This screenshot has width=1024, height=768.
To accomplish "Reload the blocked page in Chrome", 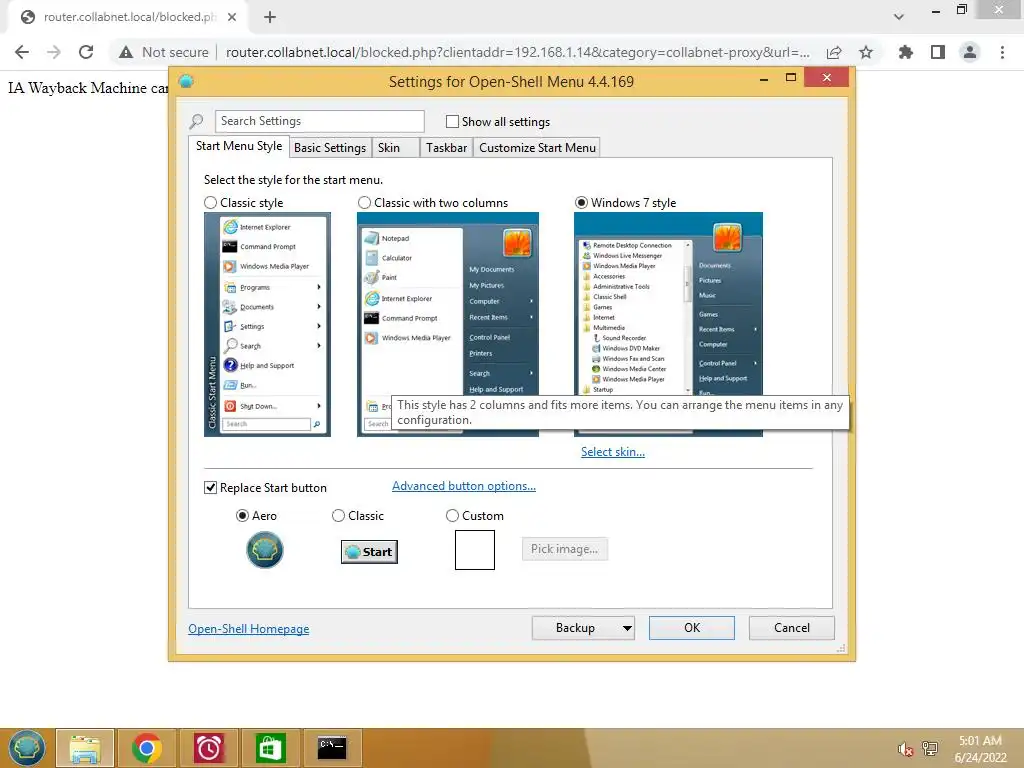I will 86,52.
